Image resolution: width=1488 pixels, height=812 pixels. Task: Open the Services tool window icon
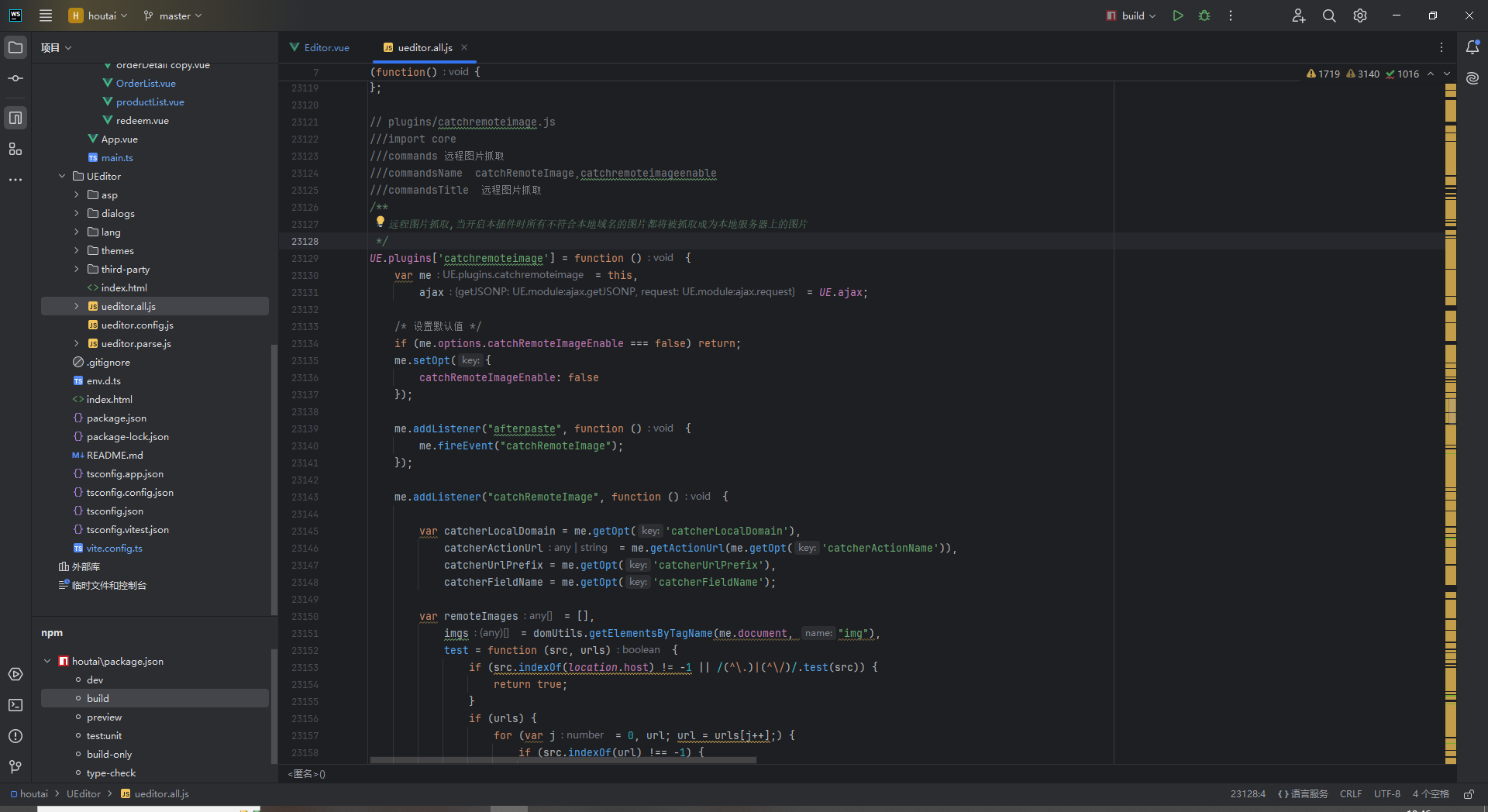15,674
